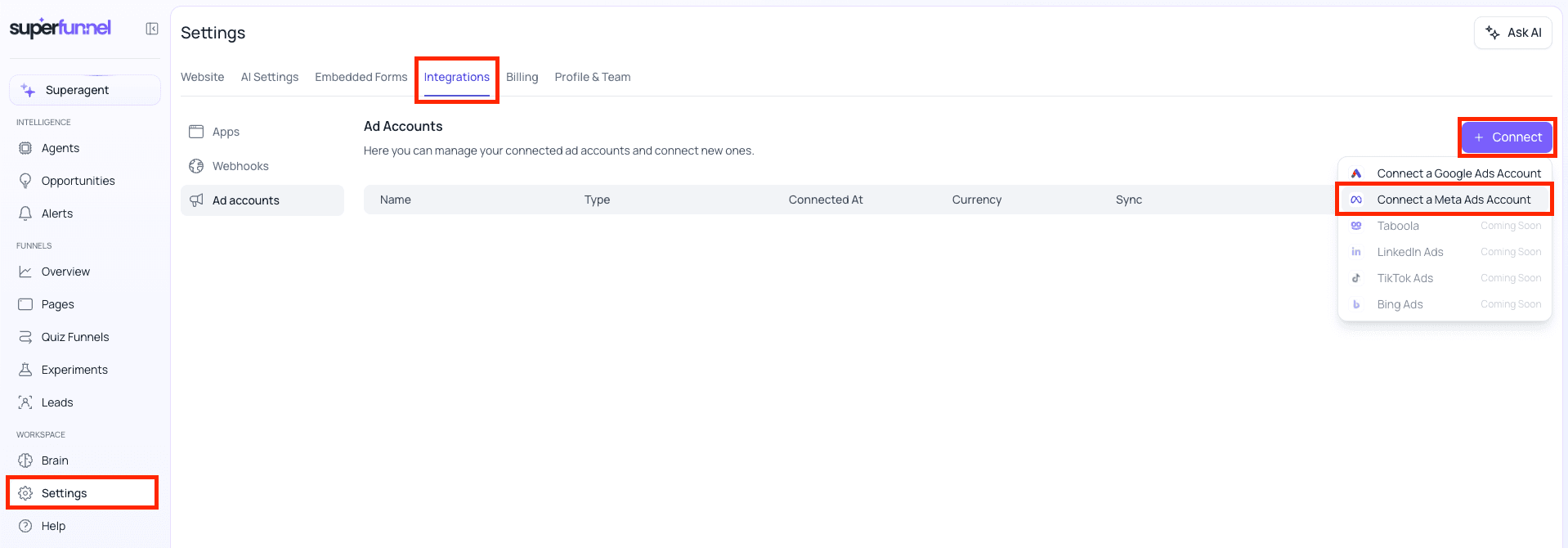Viewport: 1568px width, 548px height.
Task: Click the Meta logo icon
Action: [1356, 200]
